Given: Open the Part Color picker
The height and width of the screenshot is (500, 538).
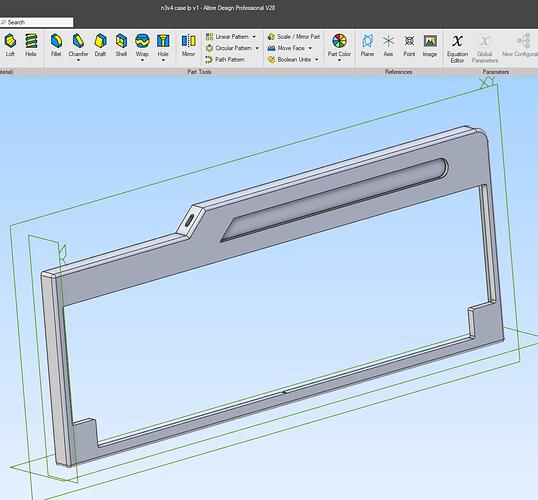Looking at the screenshot, I should 339,45.
